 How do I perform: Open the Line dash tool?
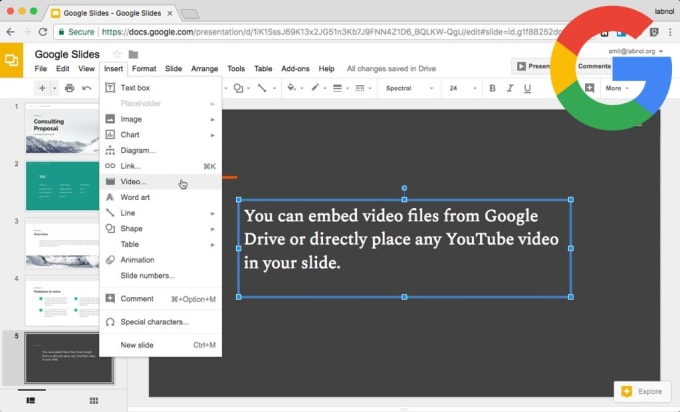click(360, 88)
